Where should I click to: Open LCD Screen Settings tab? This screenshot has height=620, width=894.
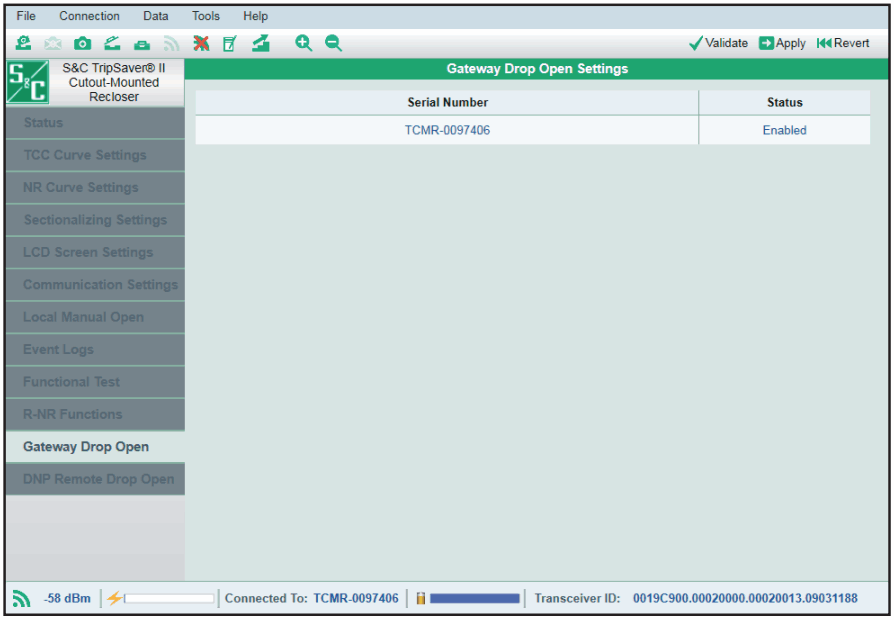coord(95,253)
